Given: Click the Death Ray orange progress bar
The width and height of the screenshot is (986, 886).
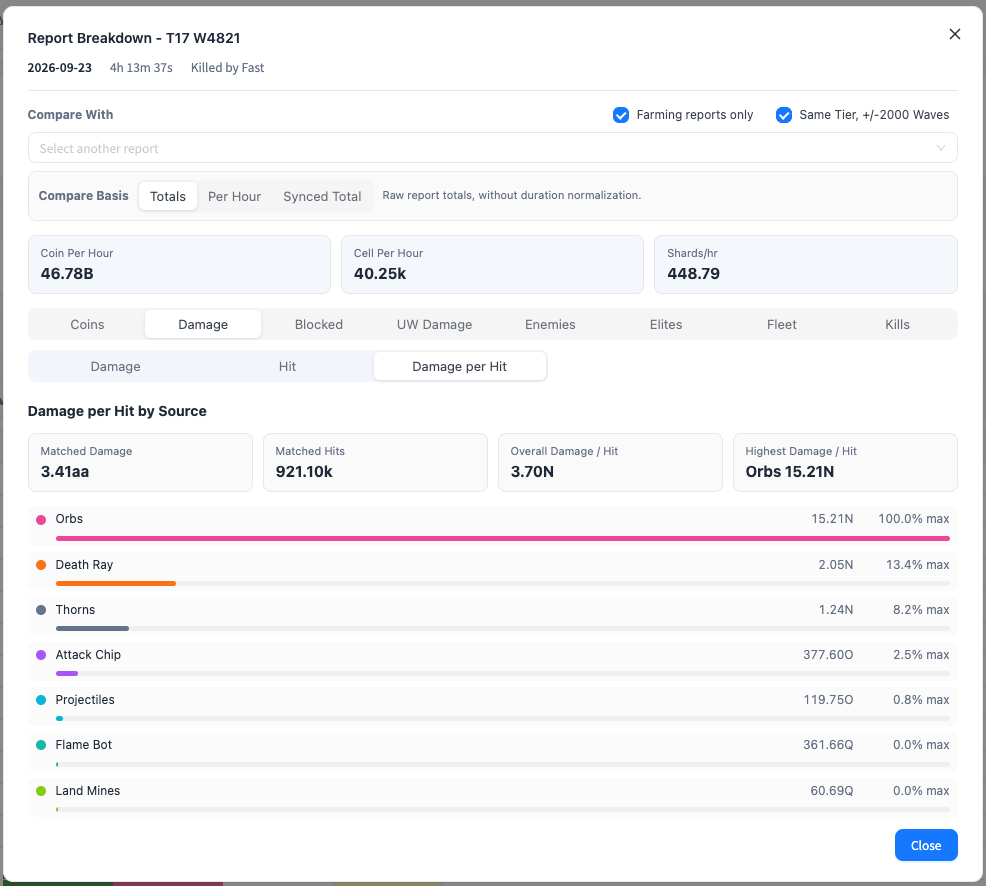Looking at the screenshot, I should pyautogui.click(x=116, y=584).
